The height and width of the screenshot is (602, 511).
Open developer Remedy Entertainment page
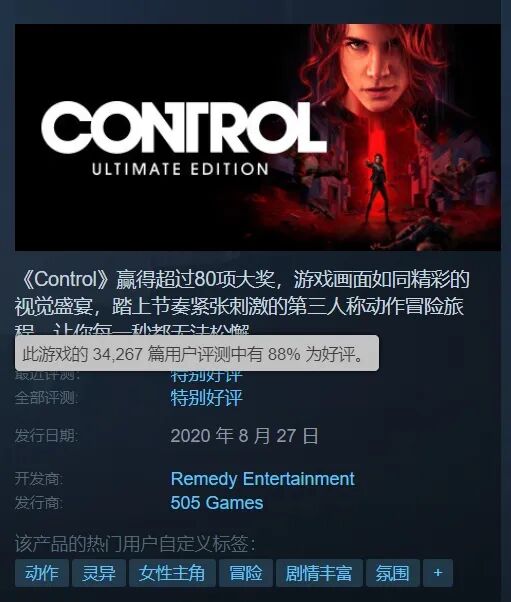263,479
